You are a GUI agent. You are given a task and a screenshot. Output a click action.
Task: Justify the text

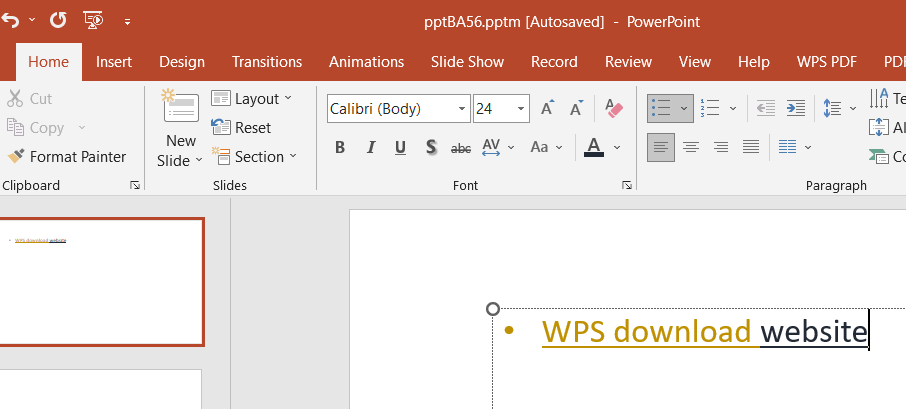[751, 147]
